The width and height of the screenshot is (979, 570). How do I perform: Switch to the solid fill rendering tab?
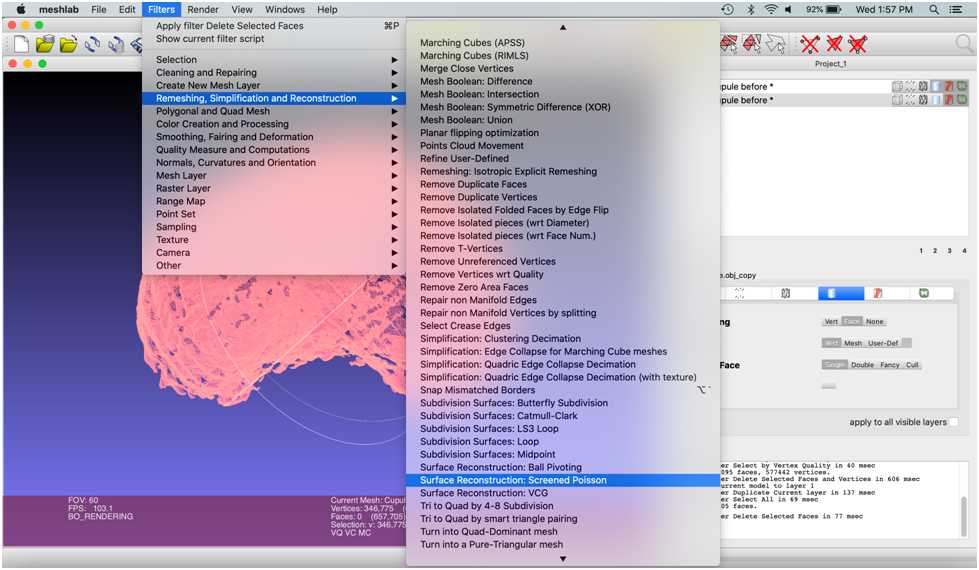841,293
